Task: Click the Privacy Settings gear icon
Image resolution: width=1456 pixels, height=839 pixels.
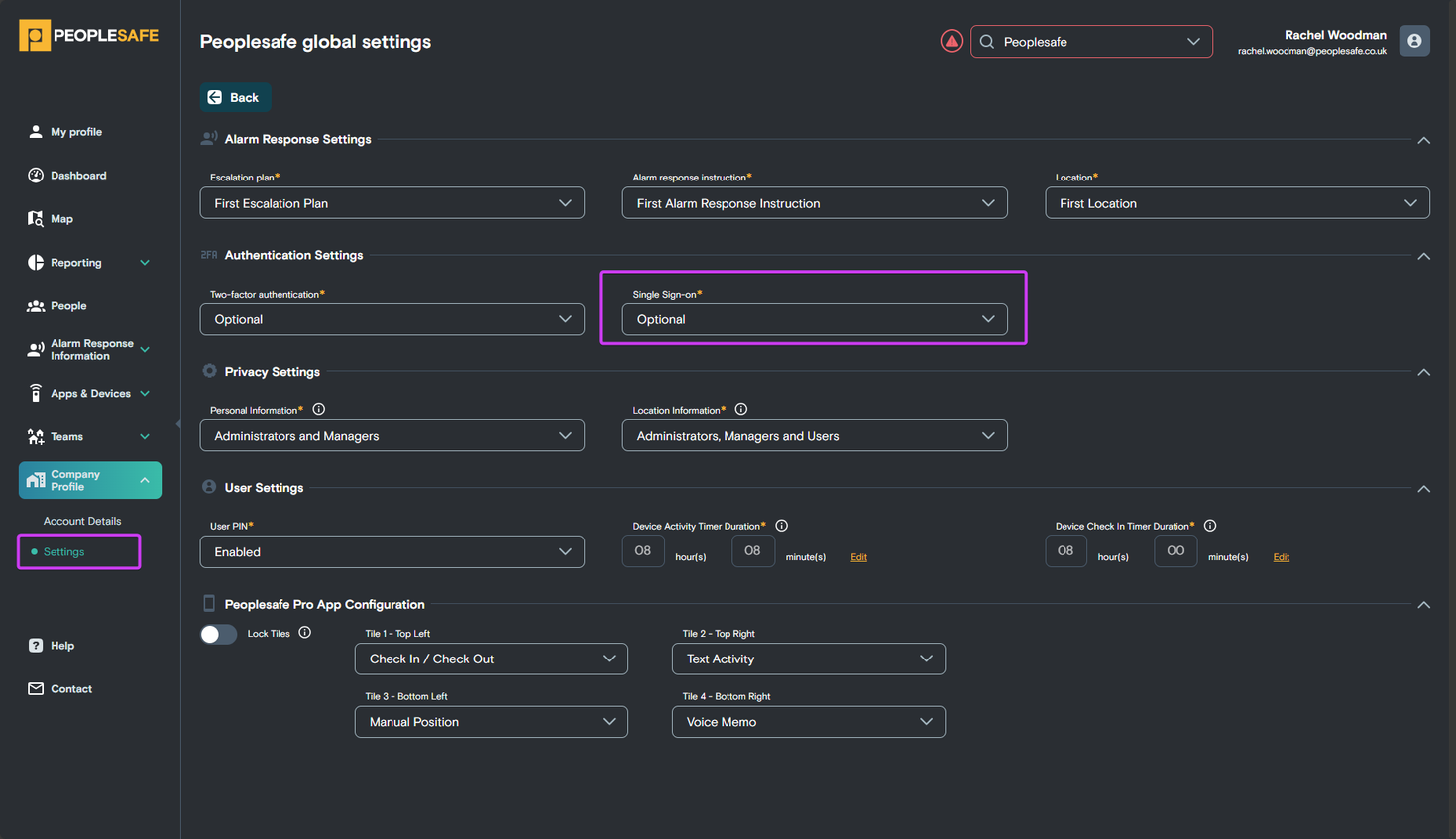Action: [x=209, y=371]
